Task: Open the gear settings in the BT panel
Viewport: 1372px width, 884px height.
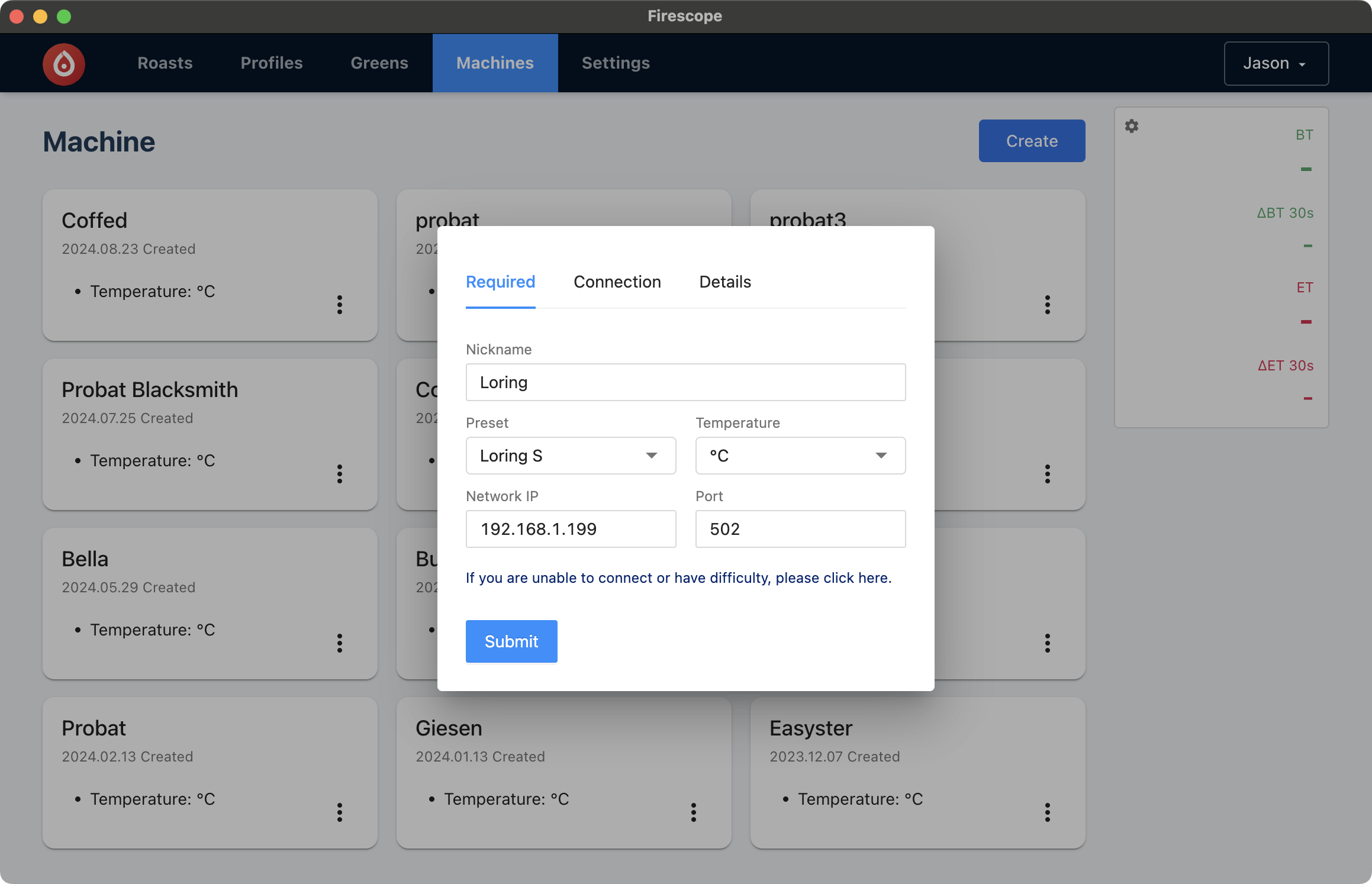Action: coord(1131,126)
